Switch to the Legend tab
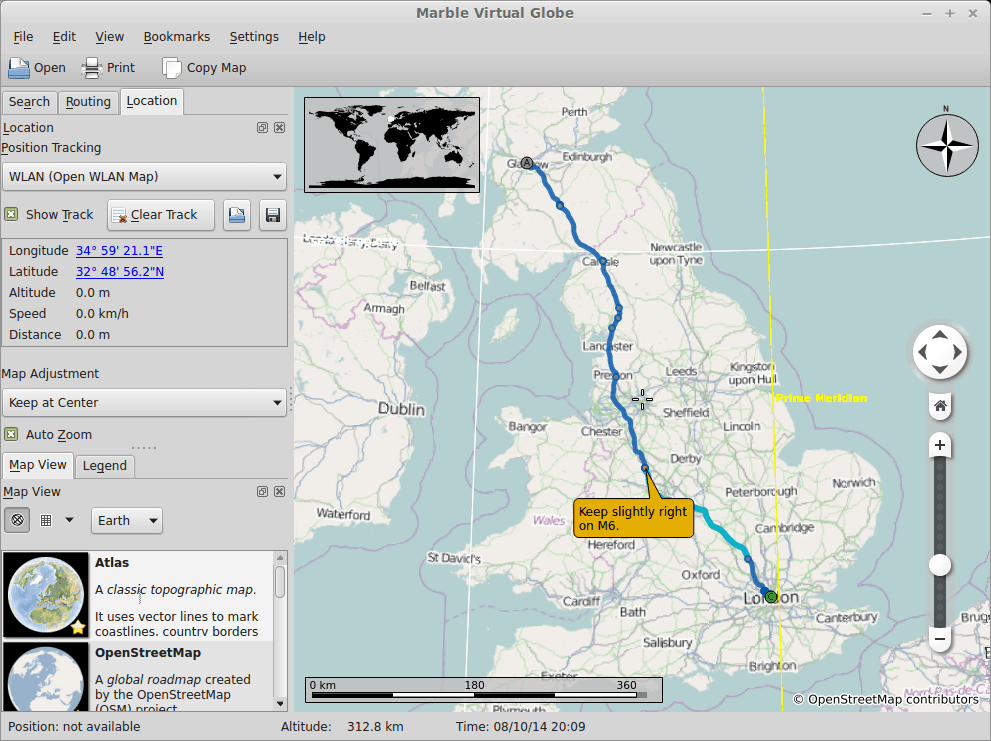 [x=105, y=466]
